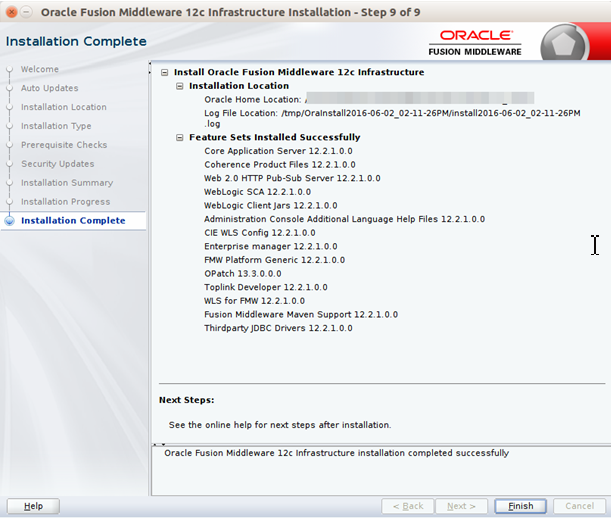Collapse the Feature Sets Installed Successfully node
The width and height of the screenshot is (611, 520).
point(180,138)
